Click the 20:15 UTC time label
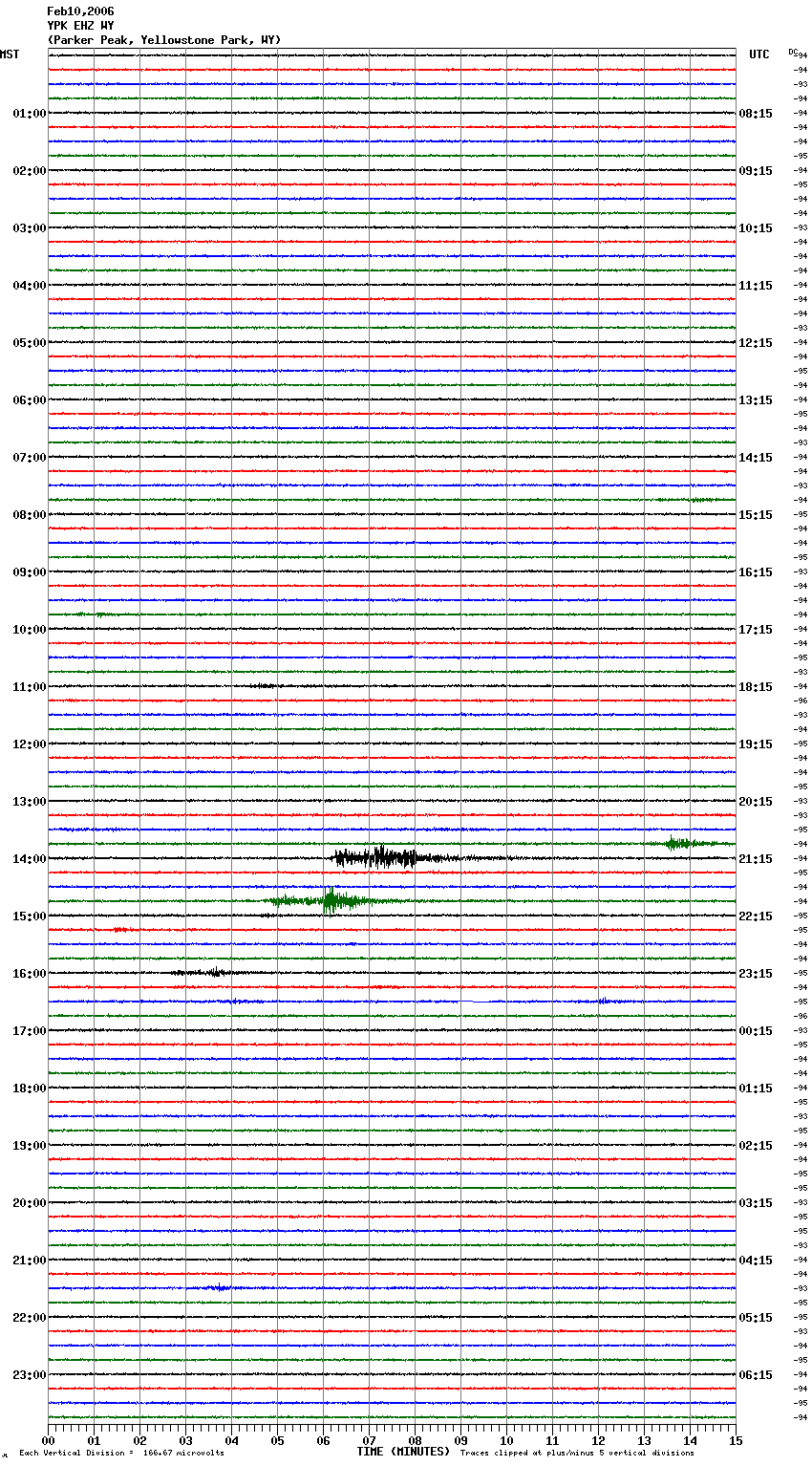This screenshot has height=1466, width=812. [756, 802]
